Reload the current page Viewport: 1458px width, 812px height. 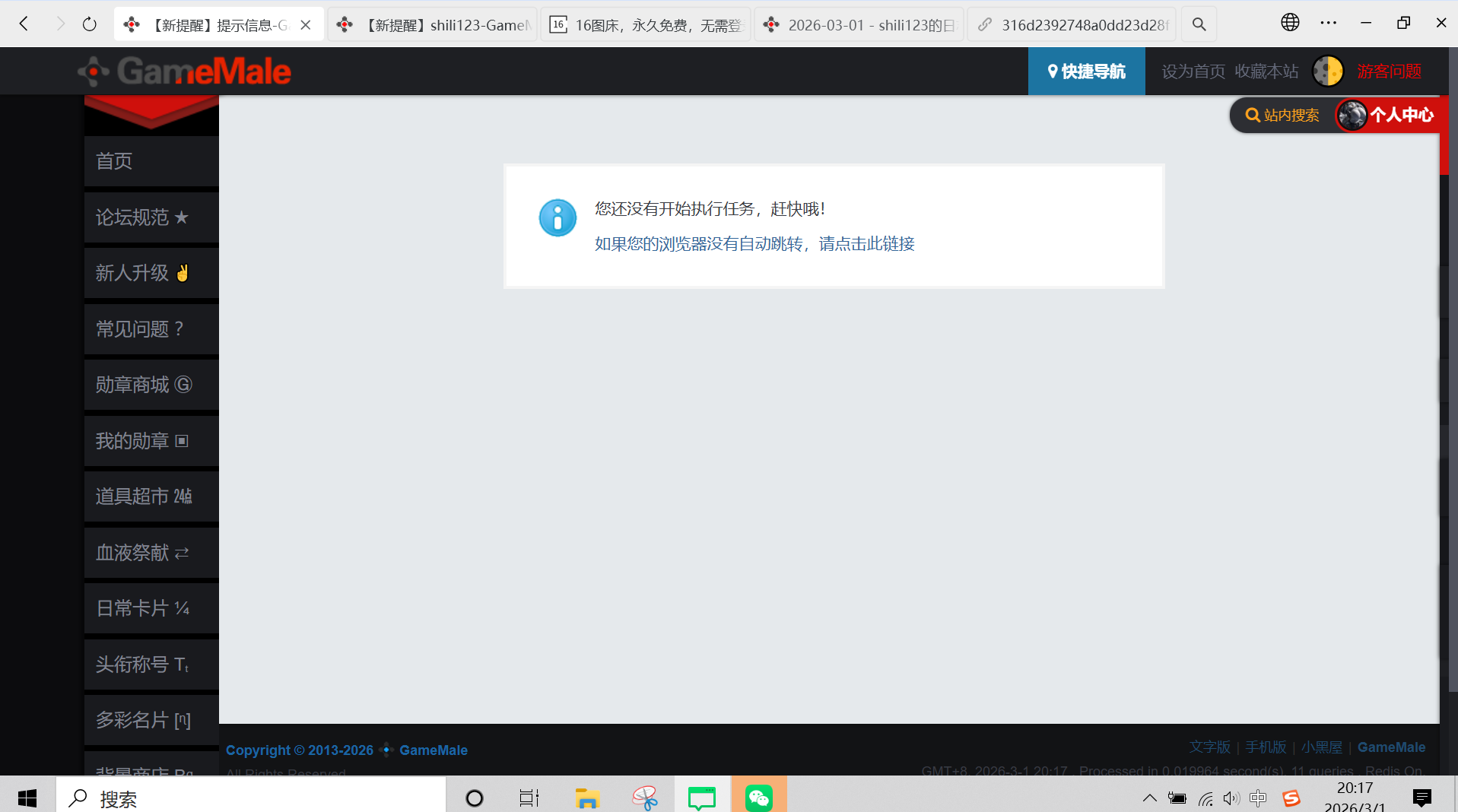tap(90, 24)
